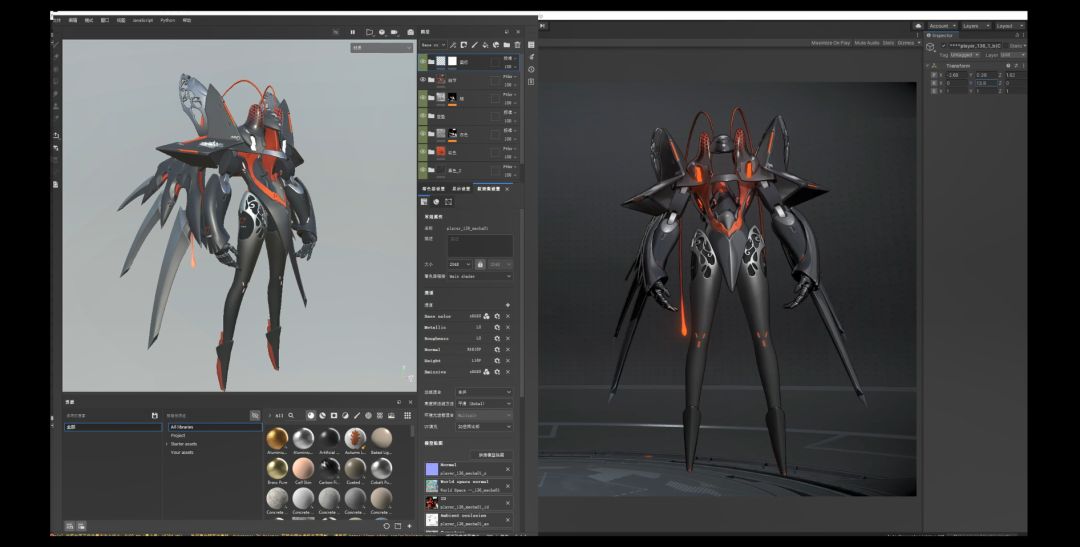Expand the Starter assets tree item
1080x547 pixels.
point(167,444)
